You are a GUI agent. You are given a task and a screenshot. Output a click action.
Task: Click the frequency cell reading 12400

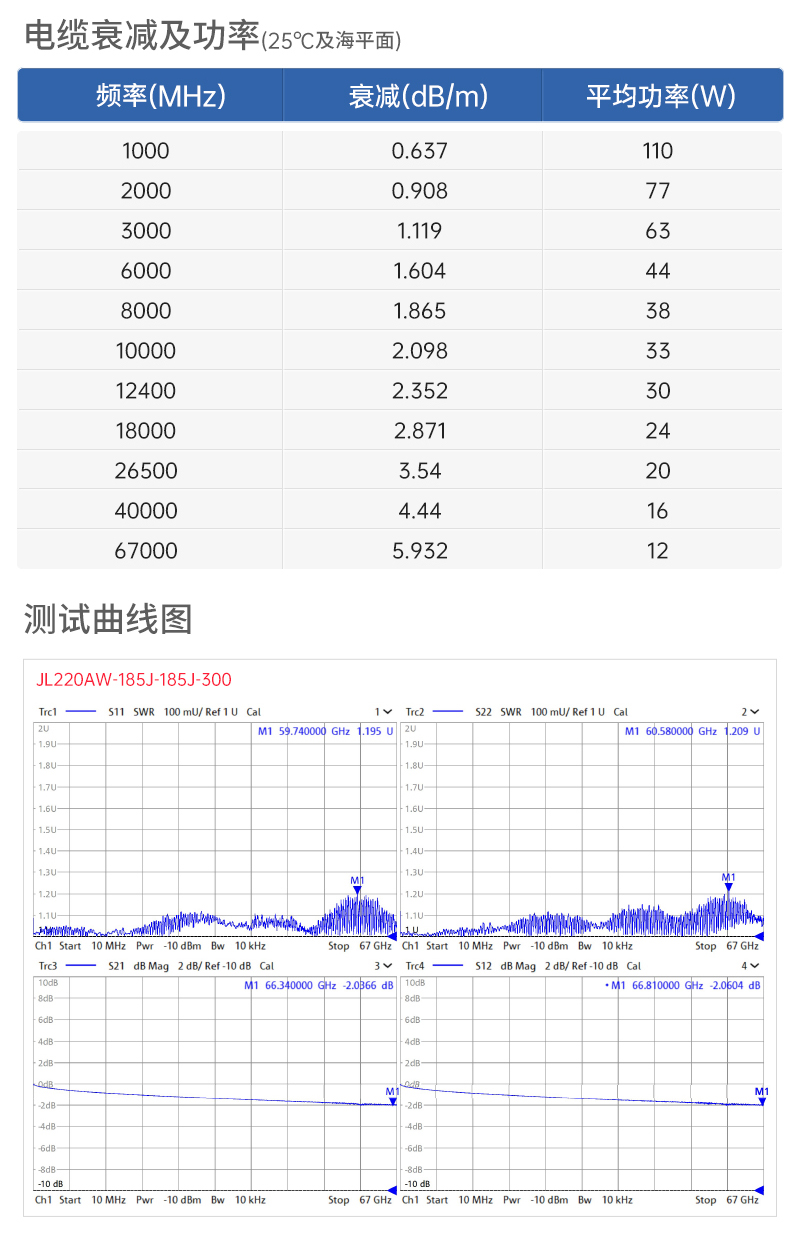click(x=146, y=391)
